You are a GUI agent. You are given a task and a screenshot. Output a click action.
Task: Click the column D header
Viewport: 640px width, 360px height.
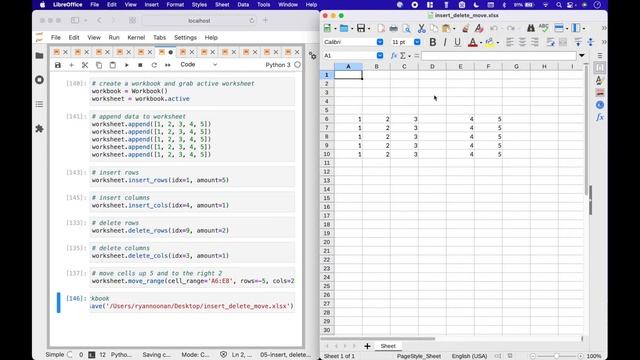(x=432, y=66)
